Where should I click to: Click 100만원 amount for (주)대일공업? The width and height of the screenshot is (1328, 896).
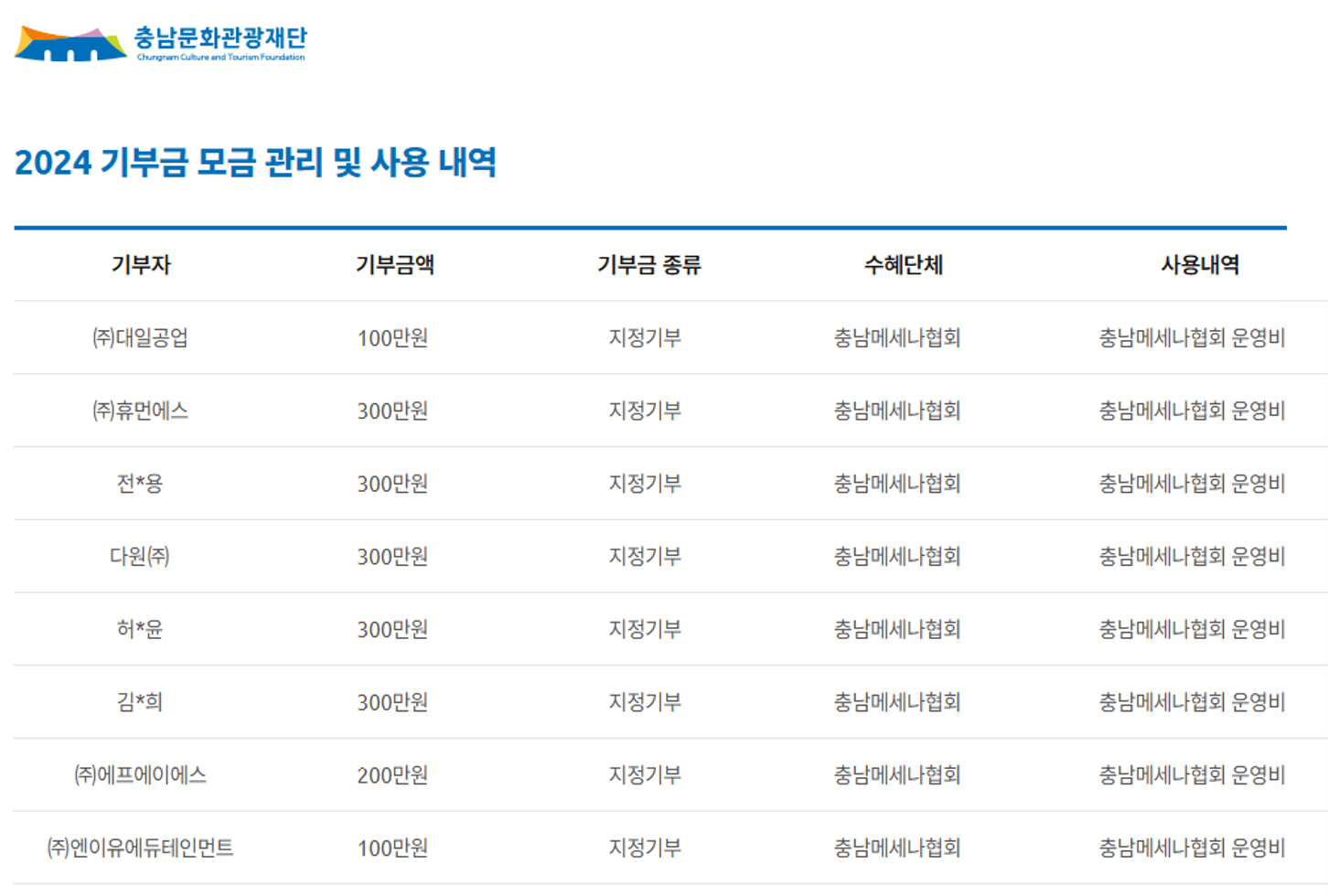pos(392,337)
